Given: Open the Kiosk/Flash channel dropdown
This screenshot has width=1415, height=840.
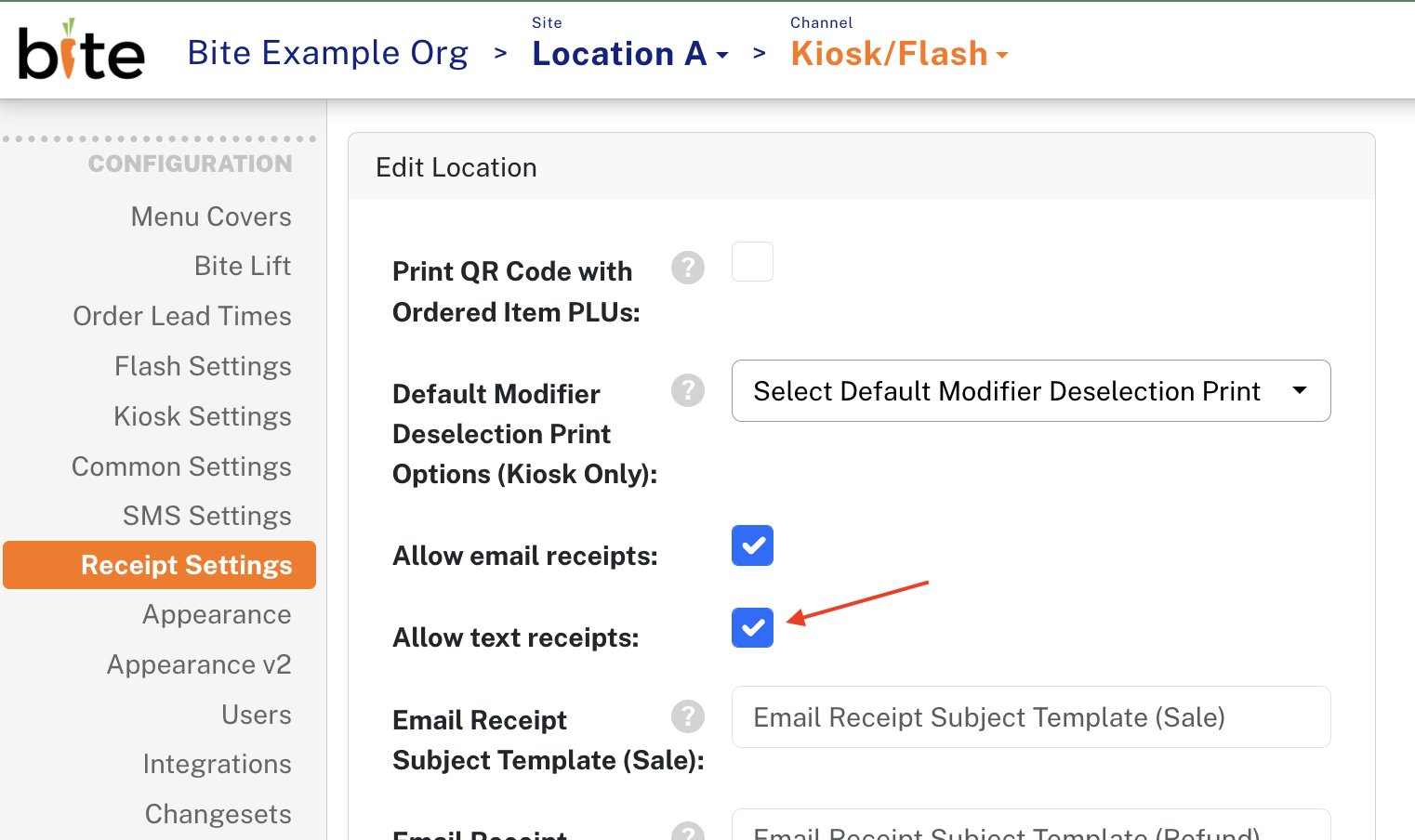Looking at the screenshot, I should [x=899, y=54].
